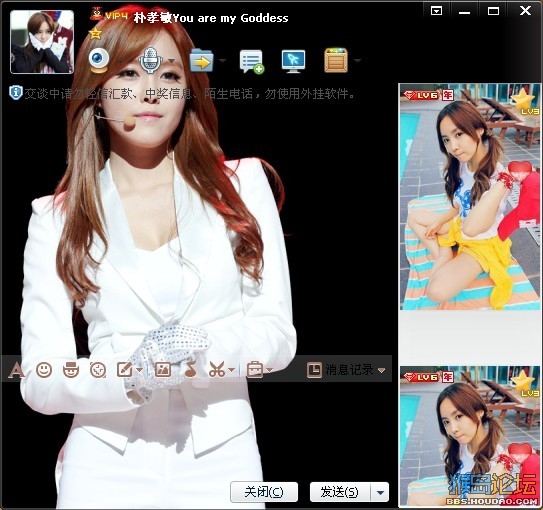543x510 pixels.
Task: Open the handwriting input pencil icon
Action: (125, 370)
